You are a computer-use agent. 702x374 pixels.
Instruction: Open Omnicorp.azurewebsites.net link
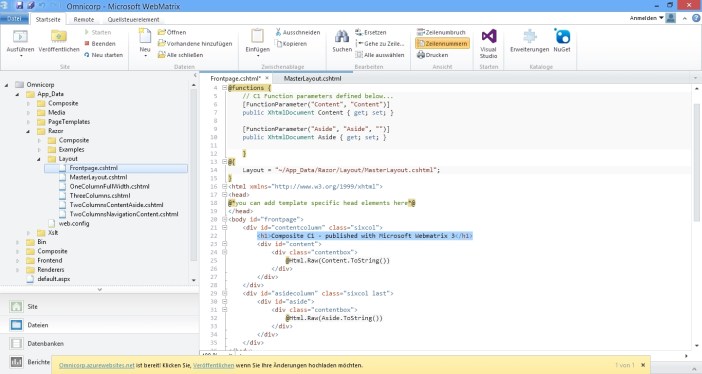(x=96, y=365)
